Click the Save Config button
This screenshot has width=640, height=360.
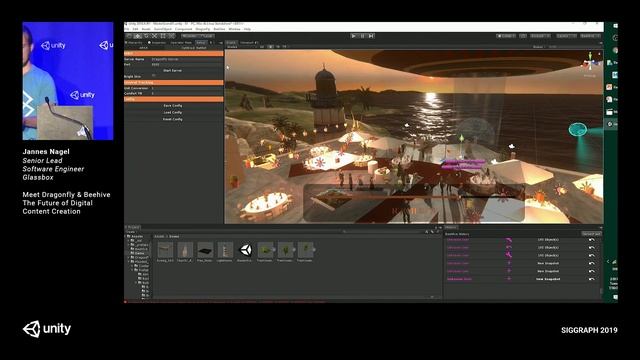[x=173, y=106]
